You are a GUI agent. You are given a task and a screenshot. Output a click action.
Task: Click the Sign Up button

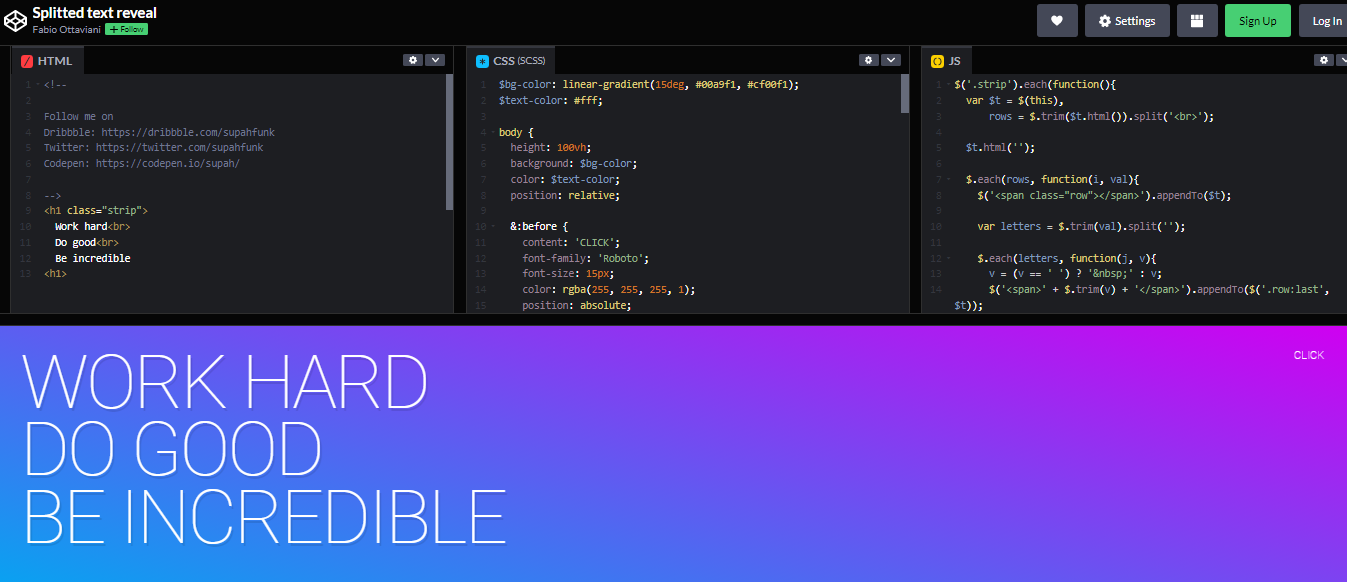click(x=1257, y=20)
